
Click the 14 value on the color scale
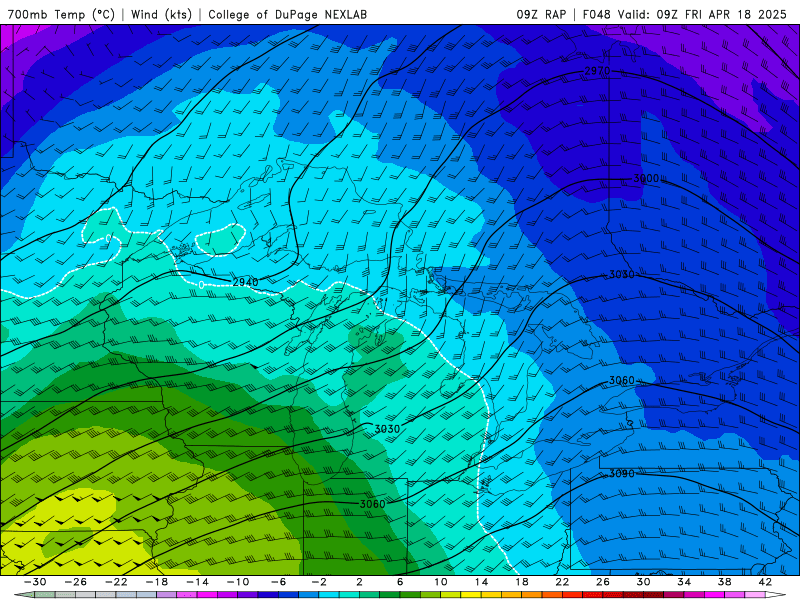481,582
